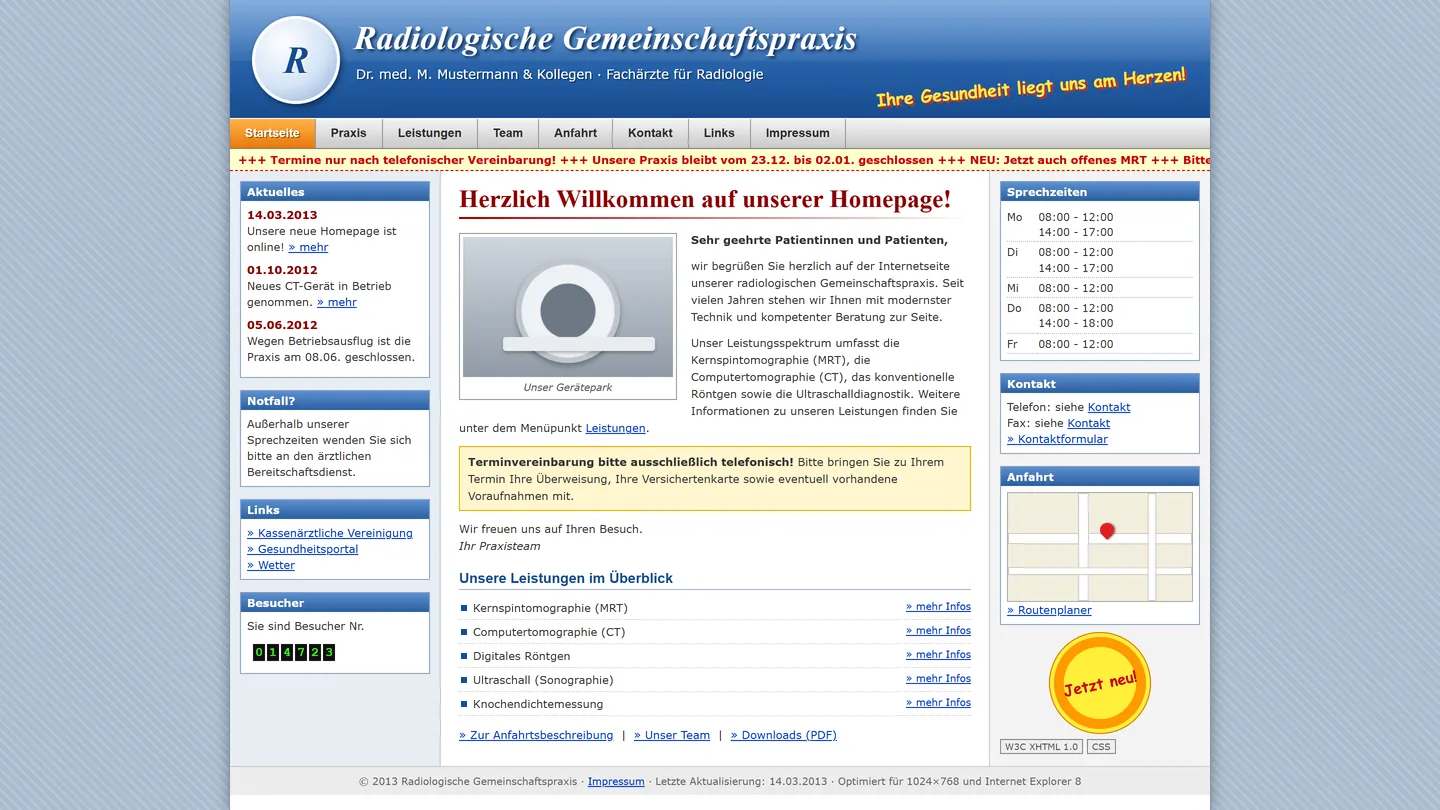Image resolution: width=1440 pixels, height=810 pixels.
Task: Click the Herzlich Willkommen page heading
Action: tap(705, 199)
